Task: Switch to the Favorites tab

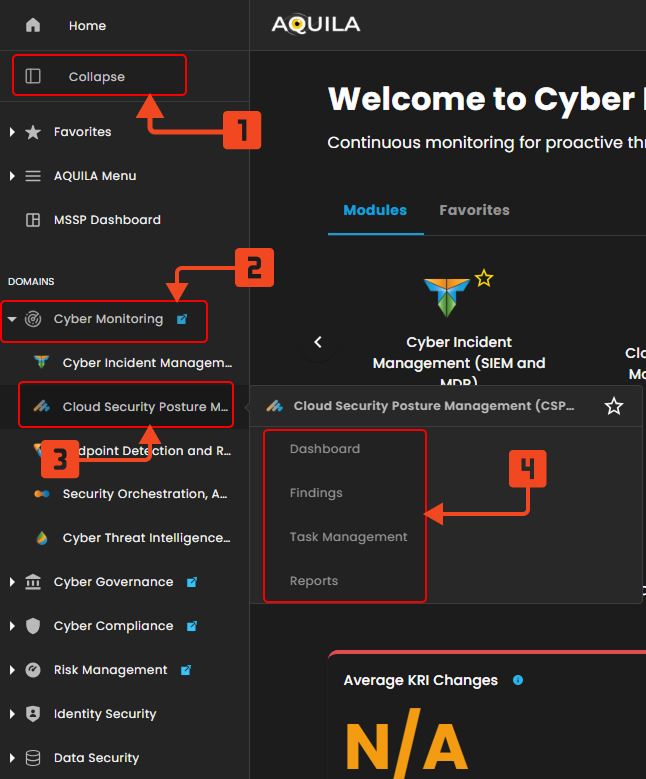Action: coord(474,210)
